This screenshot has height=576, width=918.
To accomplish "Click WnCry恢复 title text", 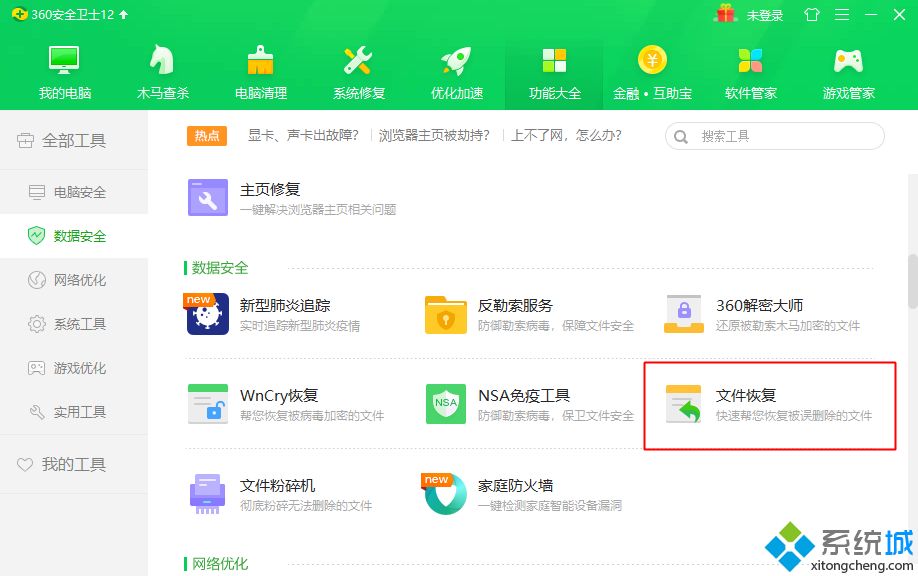I will tap(279, 396).
